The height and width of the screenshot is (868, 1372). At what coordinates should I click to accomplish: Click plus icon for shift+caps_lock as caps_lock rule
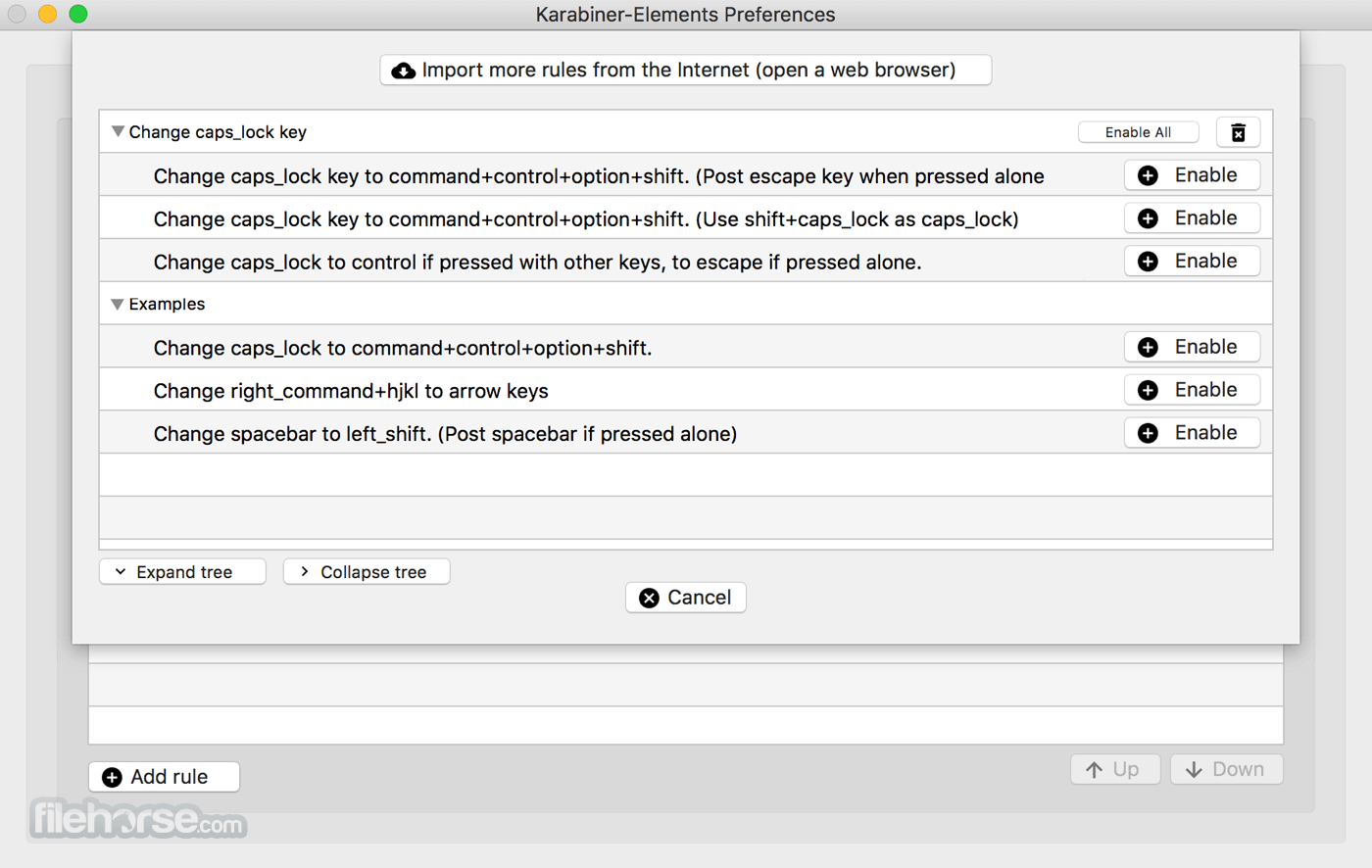1148,218
